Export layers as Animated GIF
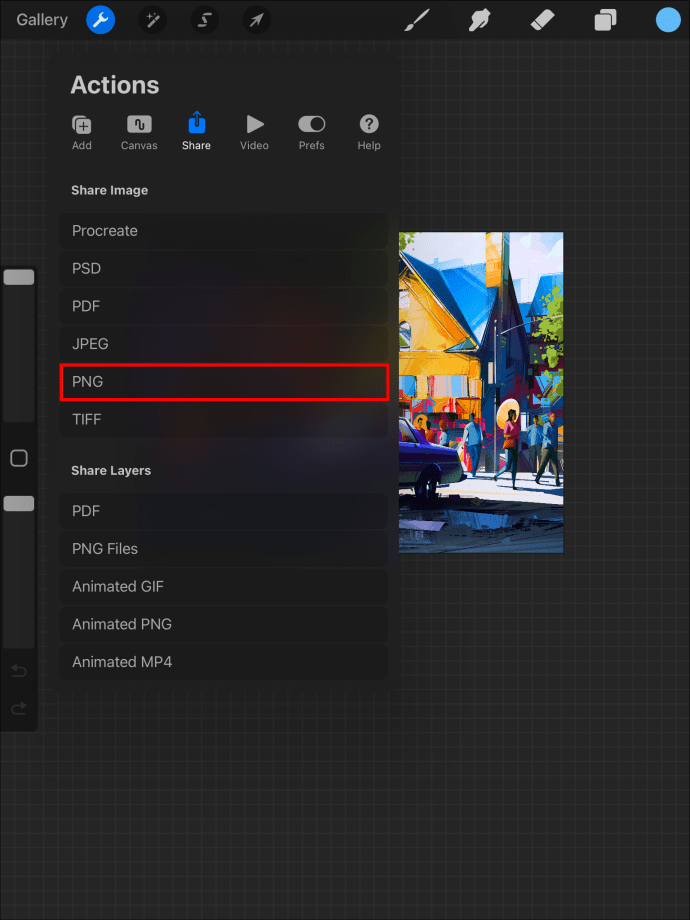Image resolution: width=690 pixels, height=920 pixels. coord(224,586)
